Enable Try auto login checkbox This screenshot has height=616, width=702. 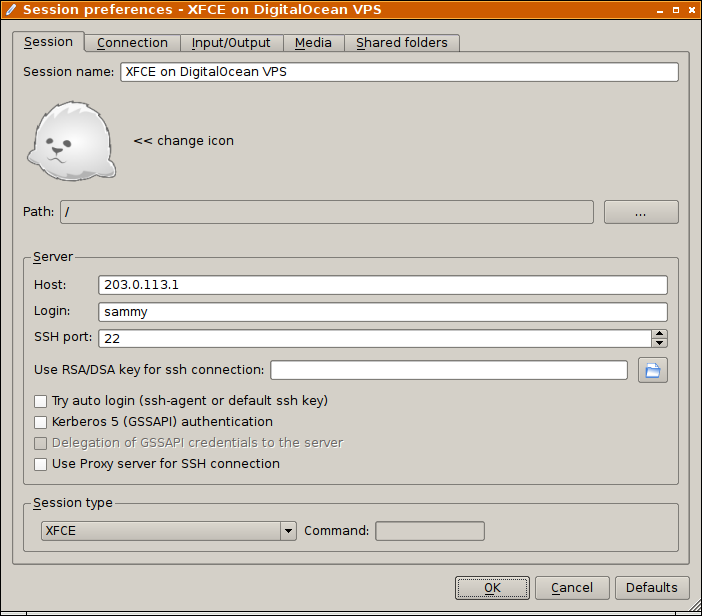pyautogui.click(x=40, y=401)
